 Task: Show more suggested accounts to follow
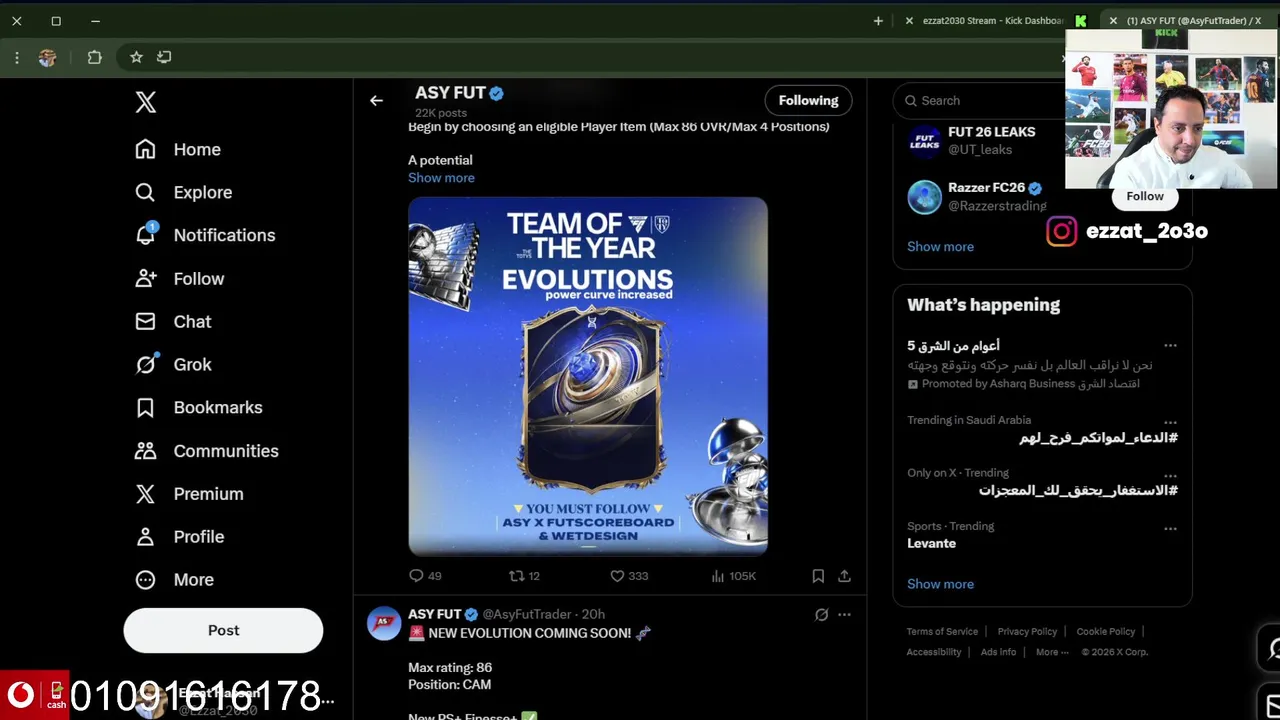pos(940,247)
